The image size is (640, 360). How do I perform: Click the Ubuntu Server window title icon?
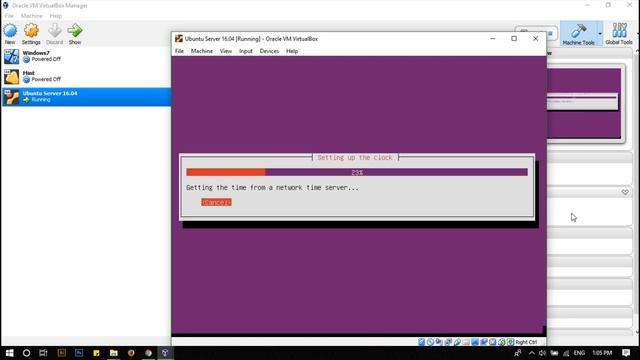179,39
